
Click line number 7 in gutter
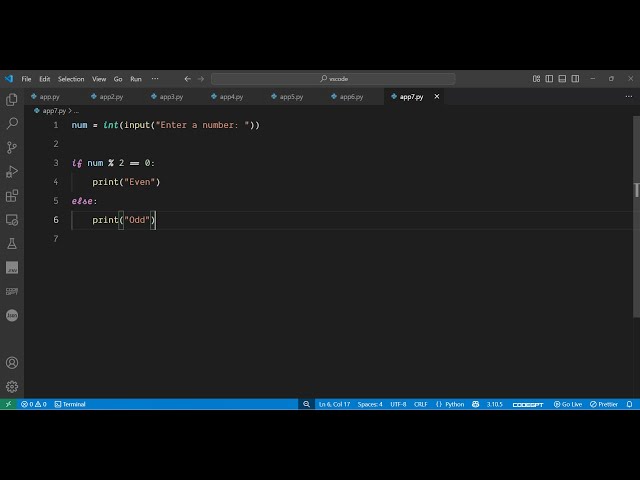(x=56, y=239)
